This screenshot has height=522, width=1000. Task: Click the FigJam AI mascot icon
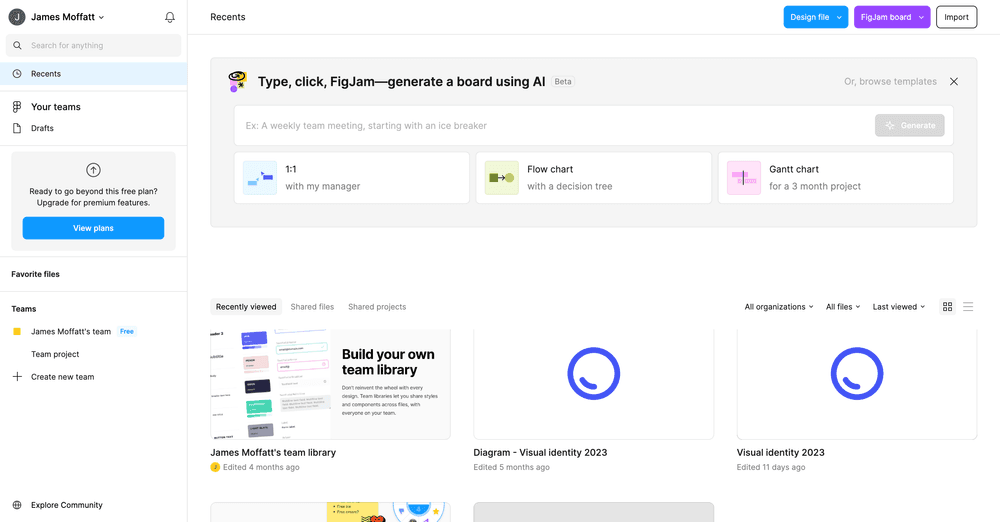[237, 81]
